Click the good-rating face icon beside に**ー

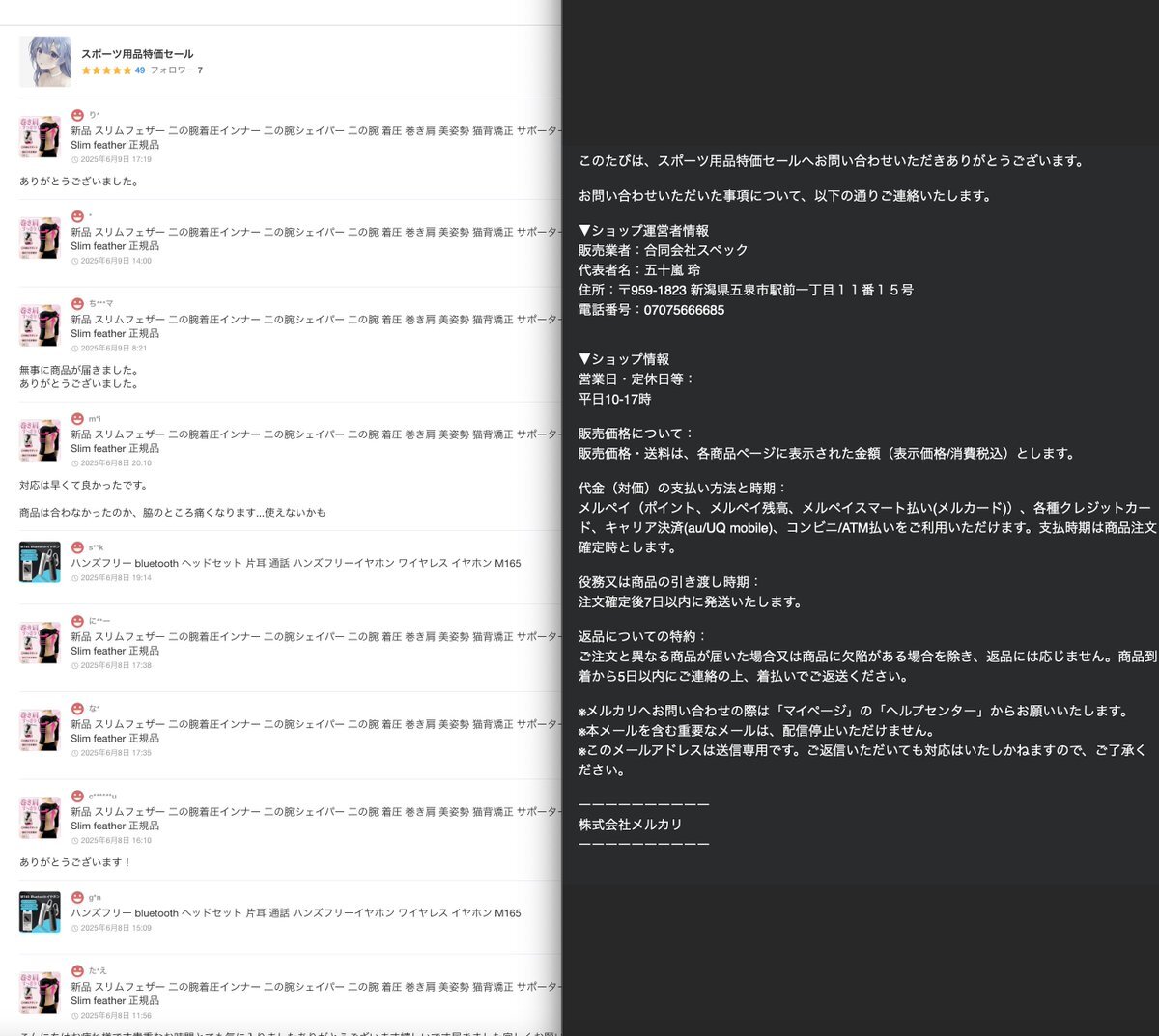(x=77, y=621)
